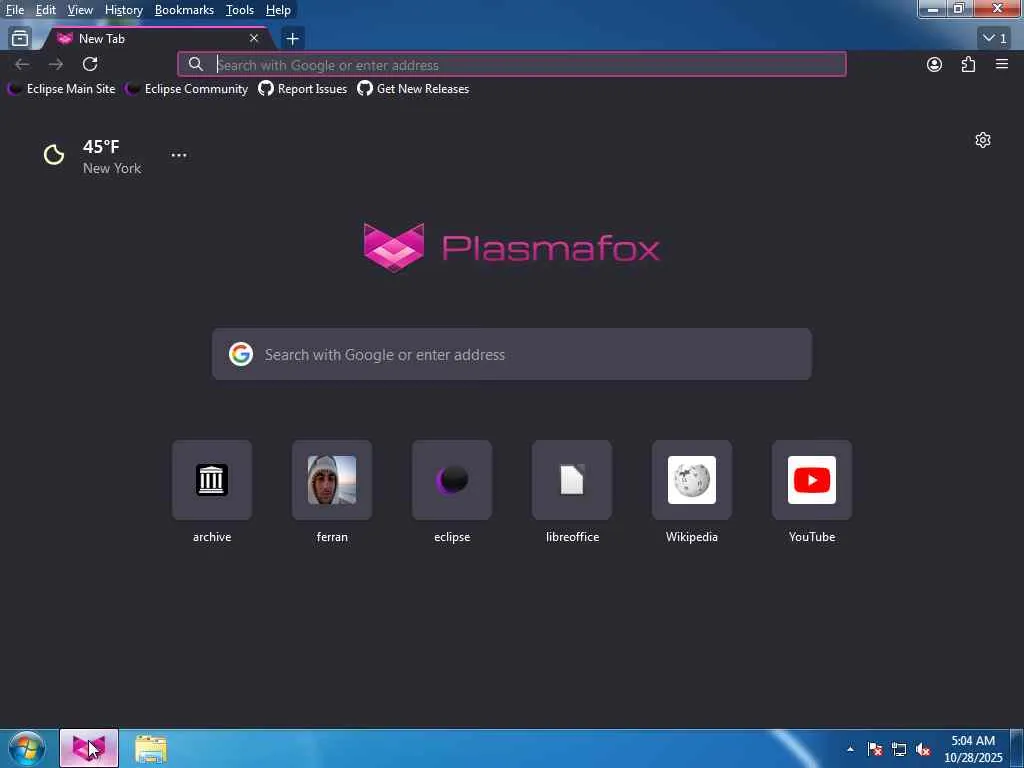Image resolution: width=1024 pixels, height=768 pixels.
Task: Open the weather widget options ellipsis
Action: 179,155
